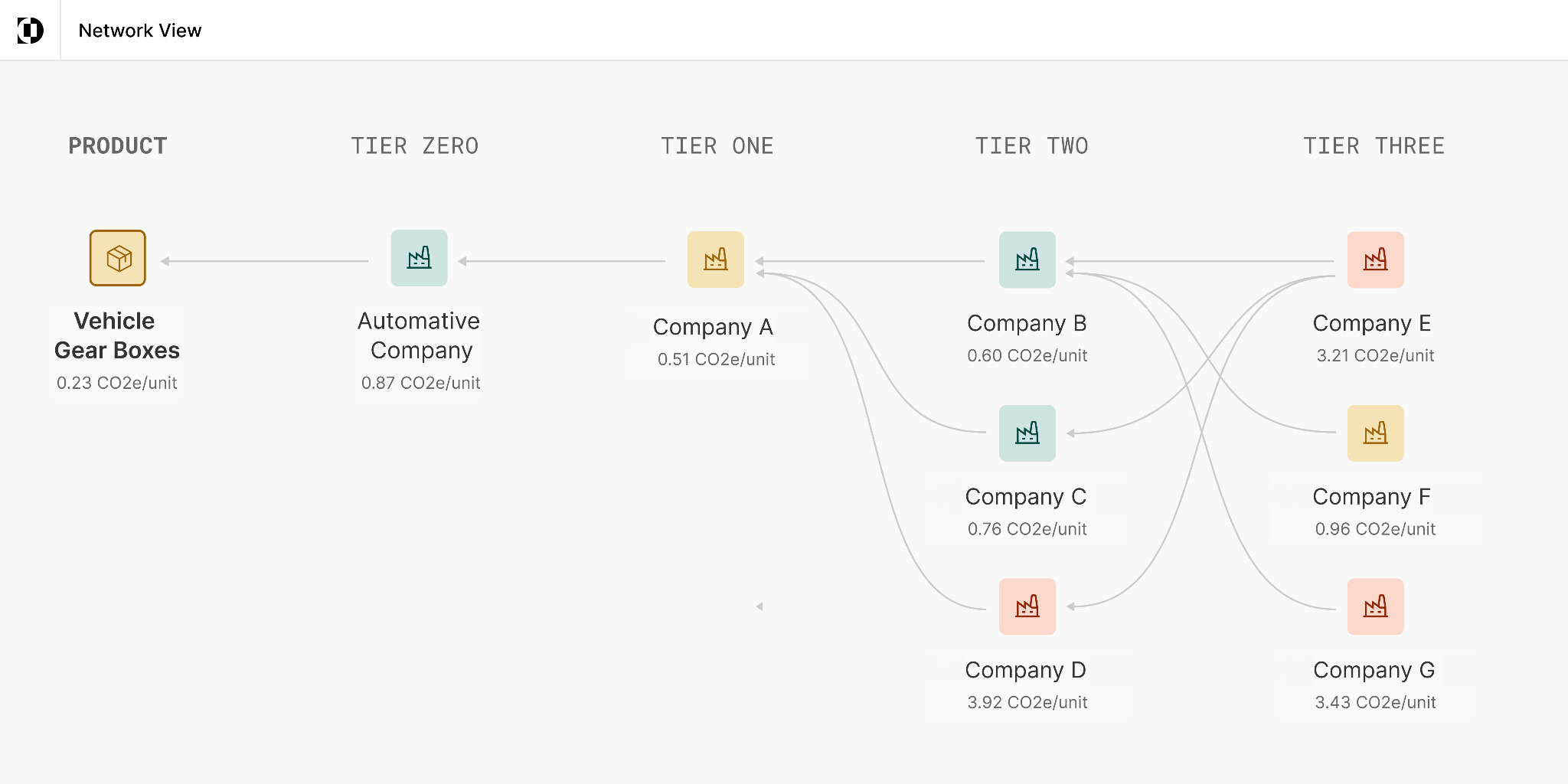Click the PRODUCT column header
1568x784 pixels.
pyautogui.click(x=118, y=146)
